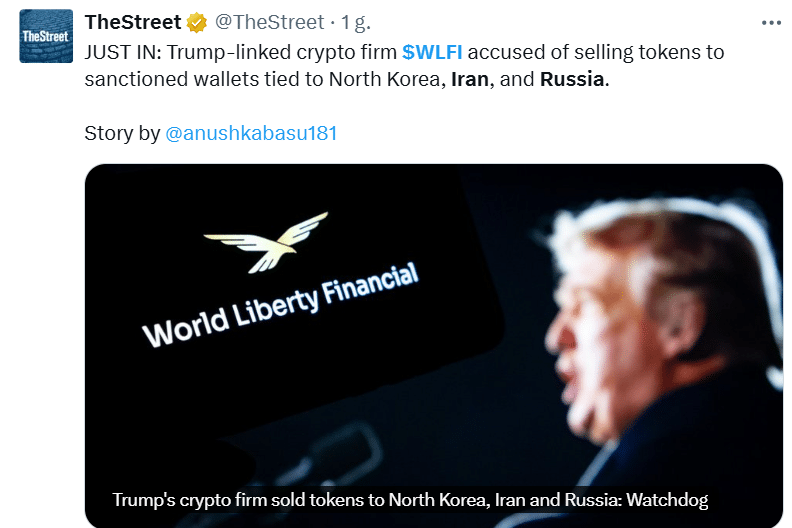
Task: Open TheStreet display name profile link
Action: pyautogui.click(x=133, y=22)
